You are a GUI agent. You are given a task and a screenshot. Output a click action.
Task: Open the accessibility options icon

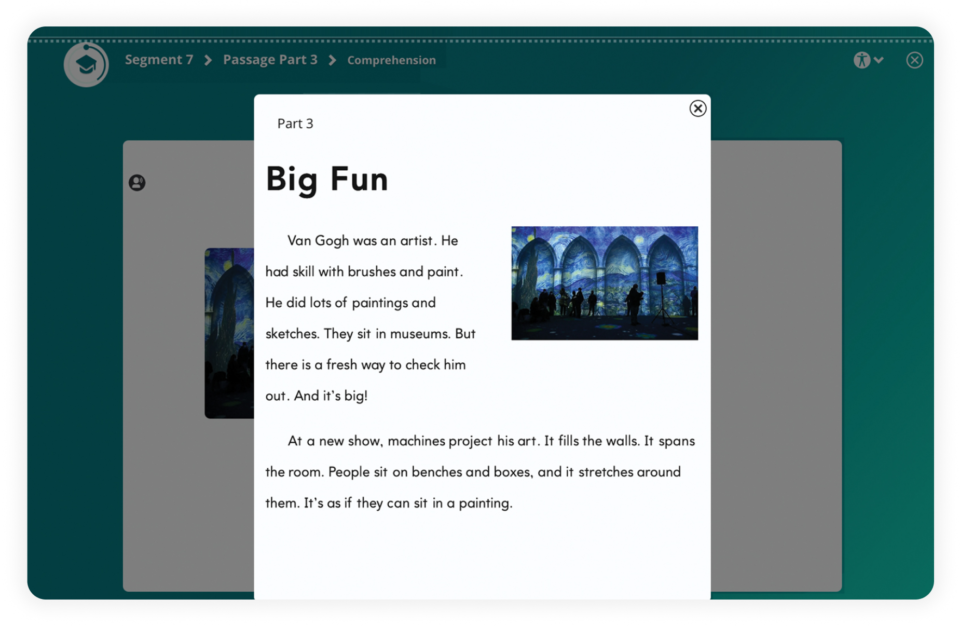862,60
